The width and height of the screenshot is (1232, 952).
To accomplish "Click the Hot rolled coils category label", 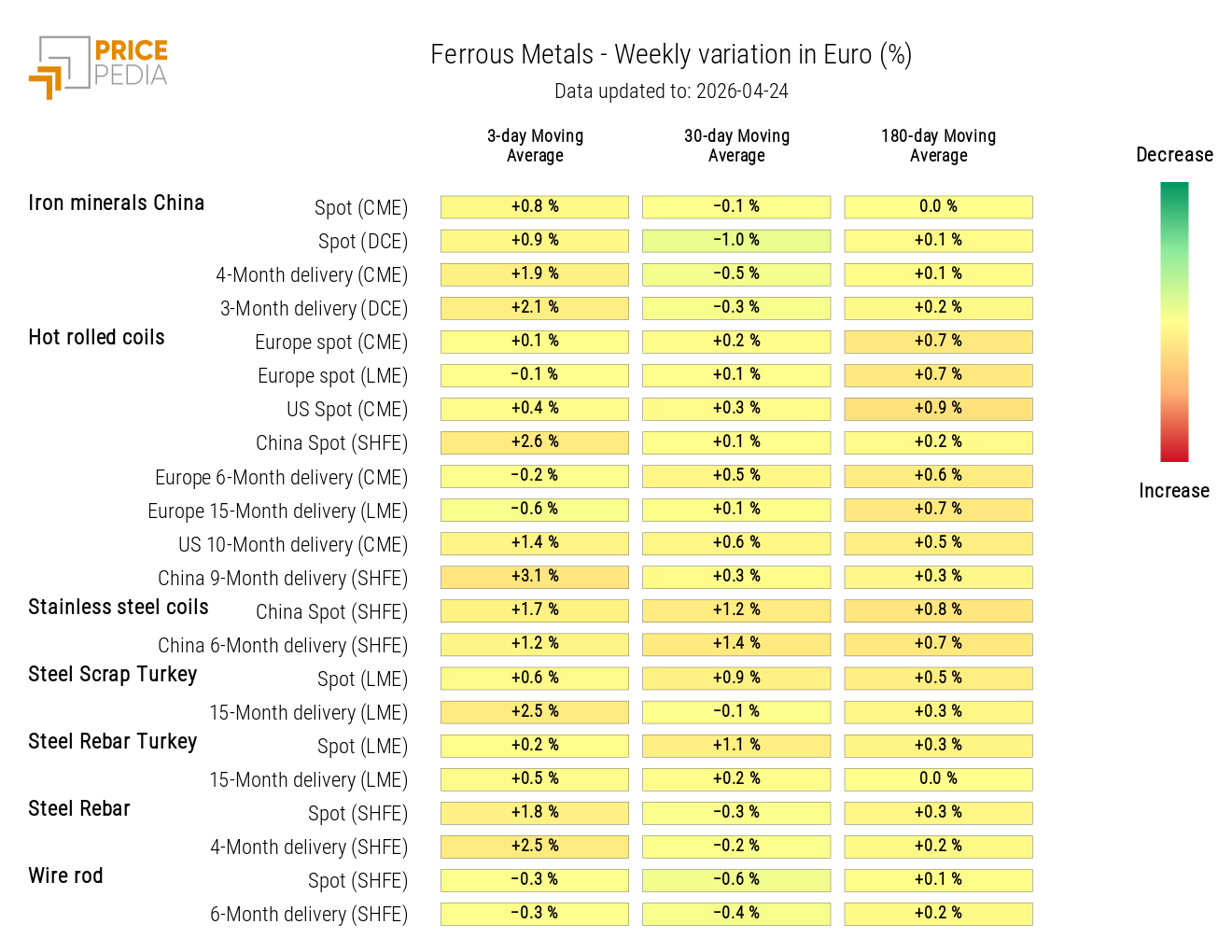I will 96,338.
